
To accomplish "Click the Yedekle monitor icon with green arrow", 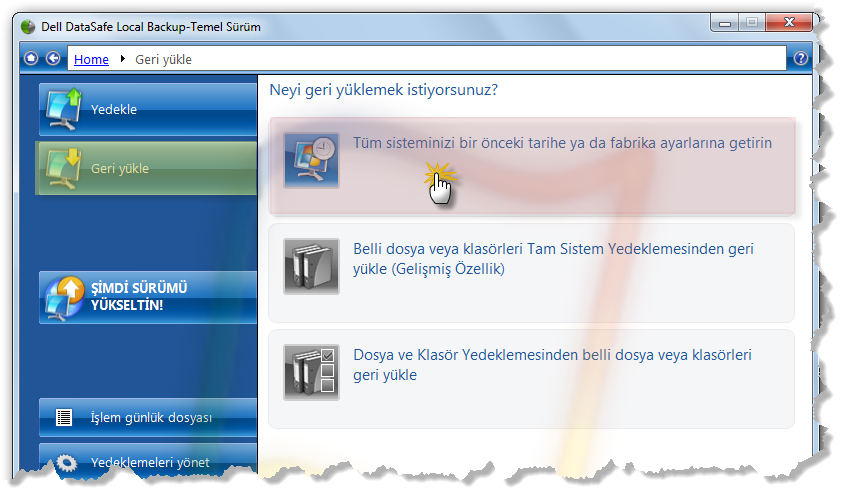I will [64, 110].
